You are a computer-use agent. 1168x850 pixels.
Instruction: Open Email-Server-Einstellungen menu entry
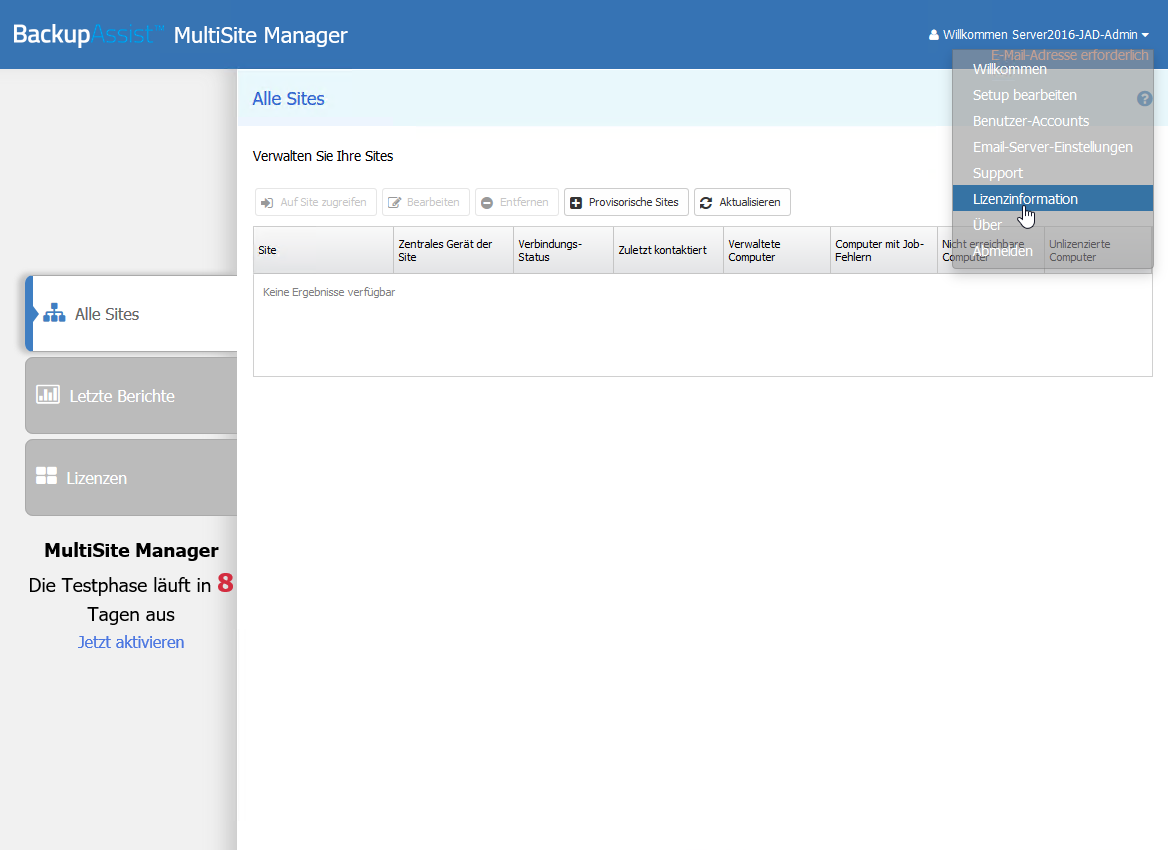(1052, 147)
